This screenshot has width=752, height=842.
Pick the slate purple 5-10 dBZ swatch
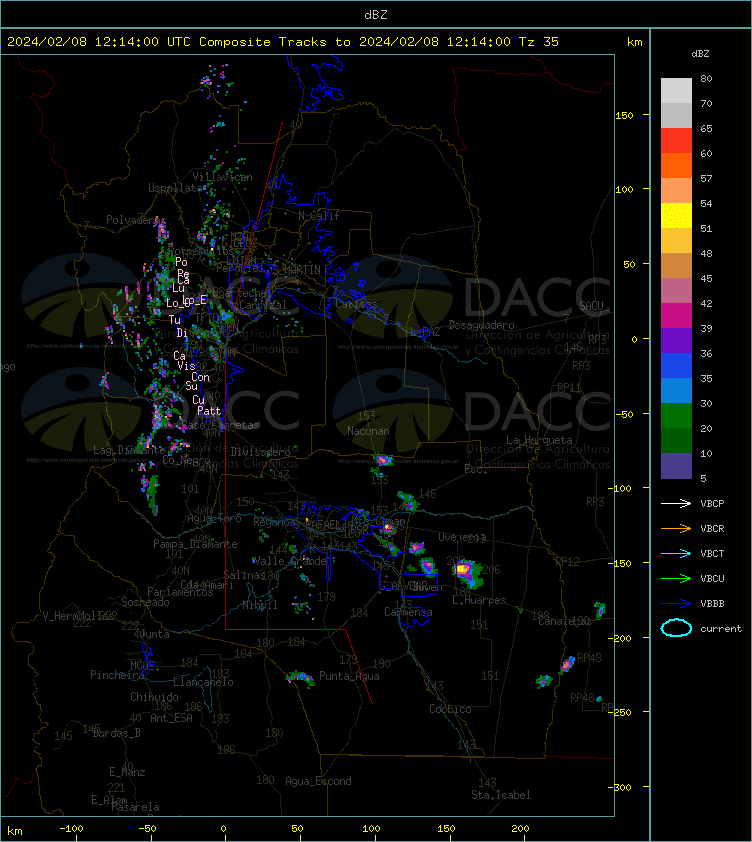[x=676, y=466]
